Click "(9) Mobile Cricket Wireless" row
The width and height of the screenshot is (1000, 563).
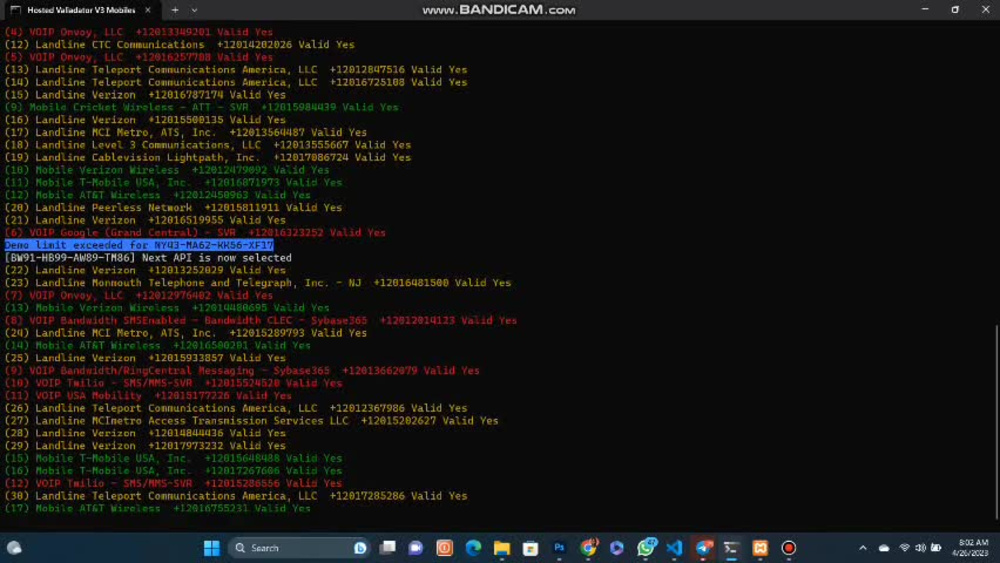(202, 107)
